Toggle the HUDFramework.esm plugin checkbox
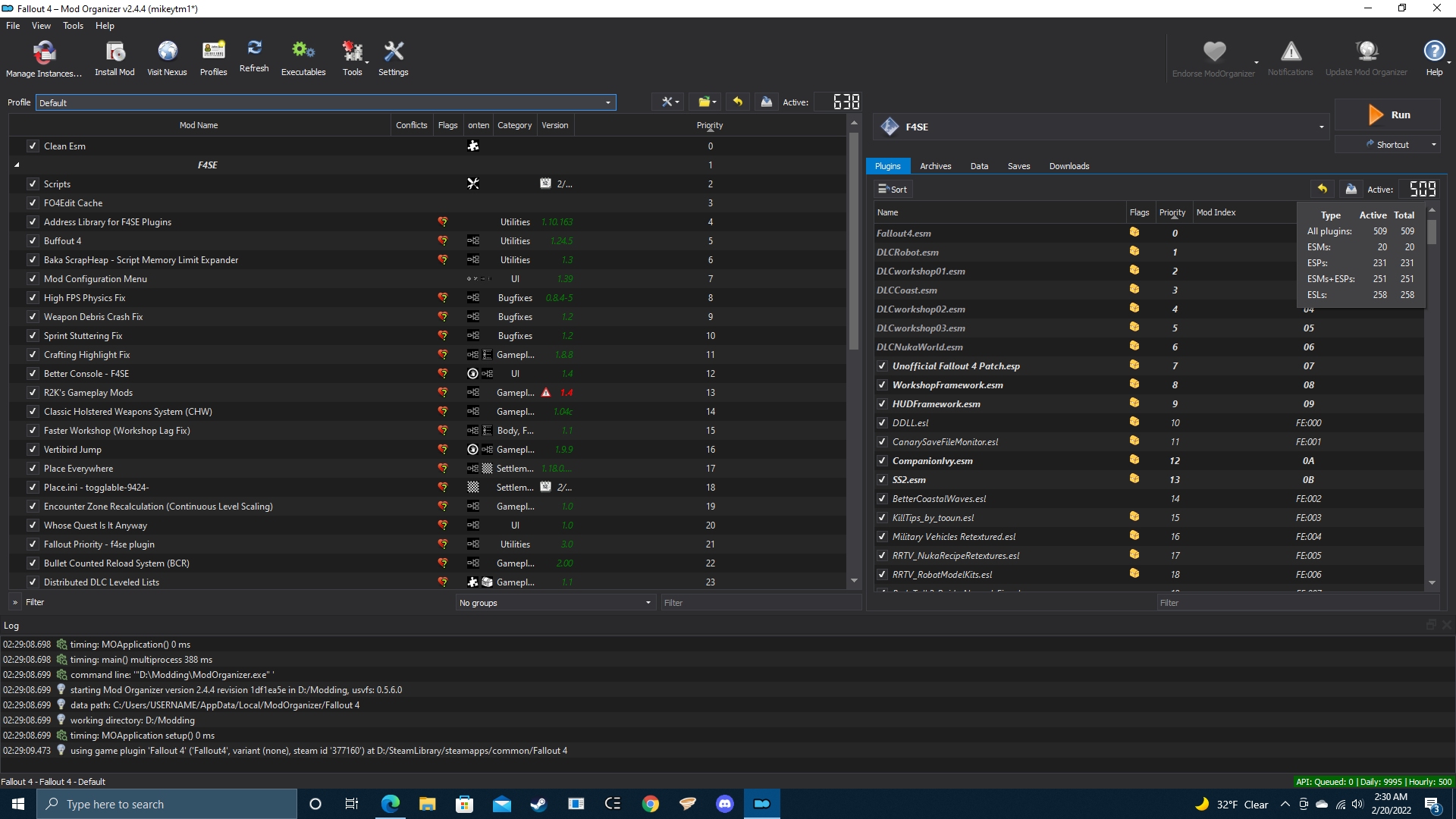 (882, 404)
